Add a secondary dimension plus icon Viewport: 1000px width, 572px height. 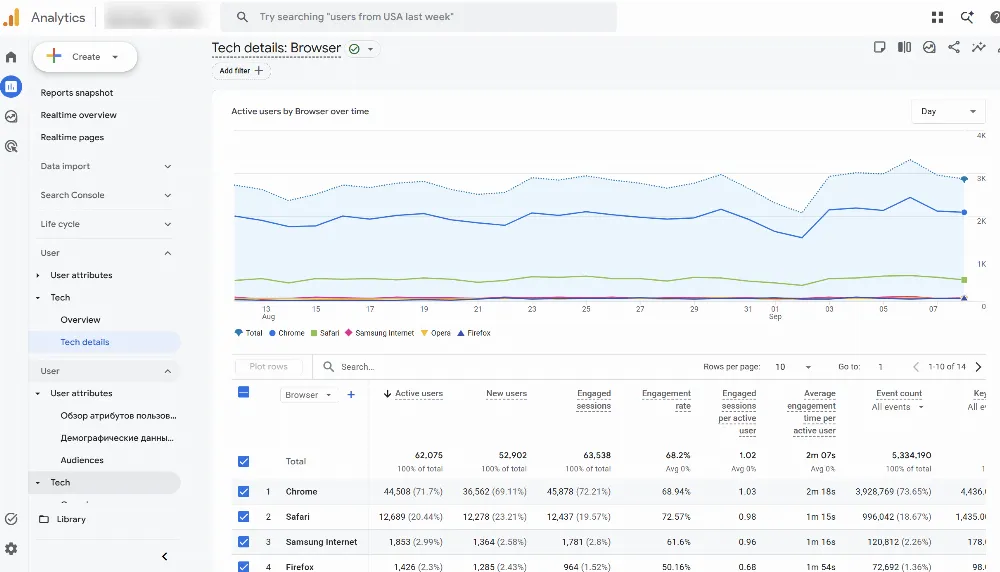point(351,395)
